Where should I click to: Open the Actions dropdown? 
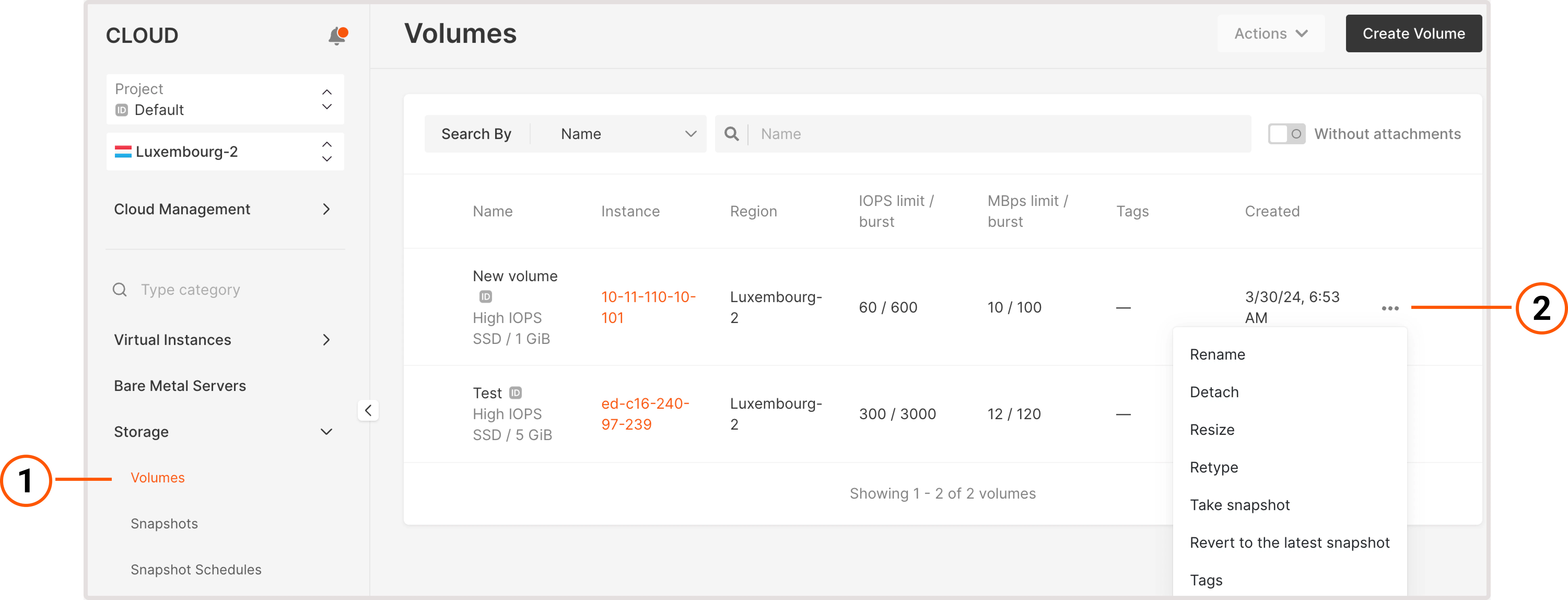click(1270, 33)
